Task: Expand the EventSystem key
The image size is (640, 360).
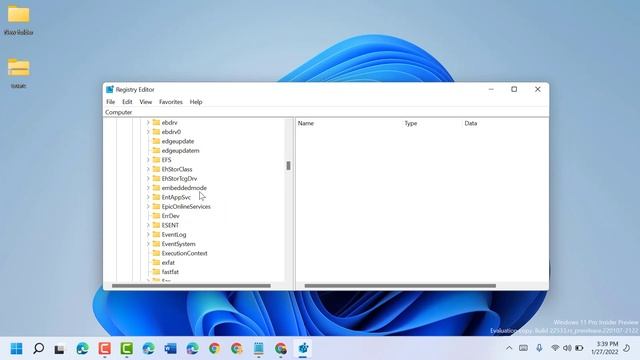Action: click(x=148, y=244)
